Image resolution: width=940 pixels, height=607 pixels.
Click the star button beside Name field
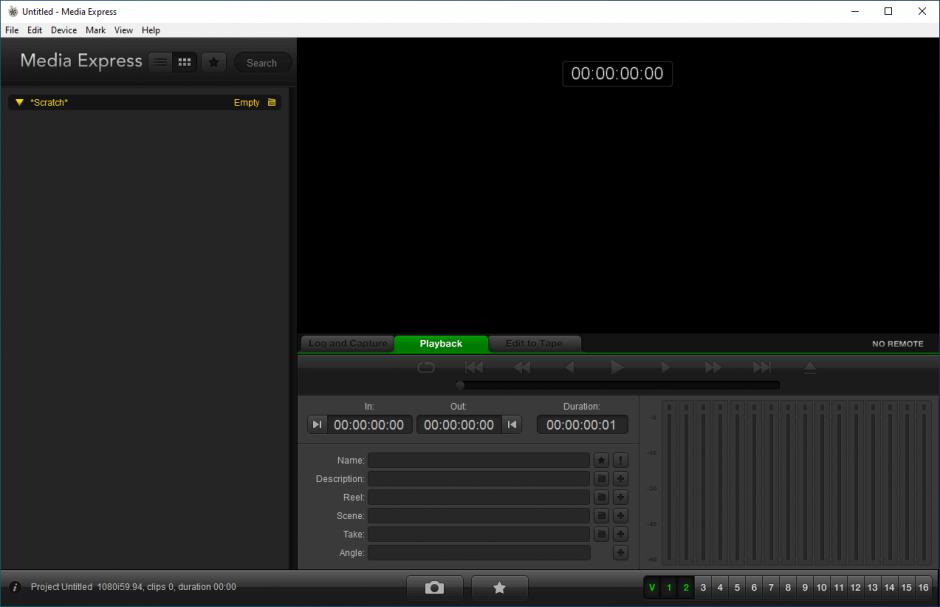point(601,460)
